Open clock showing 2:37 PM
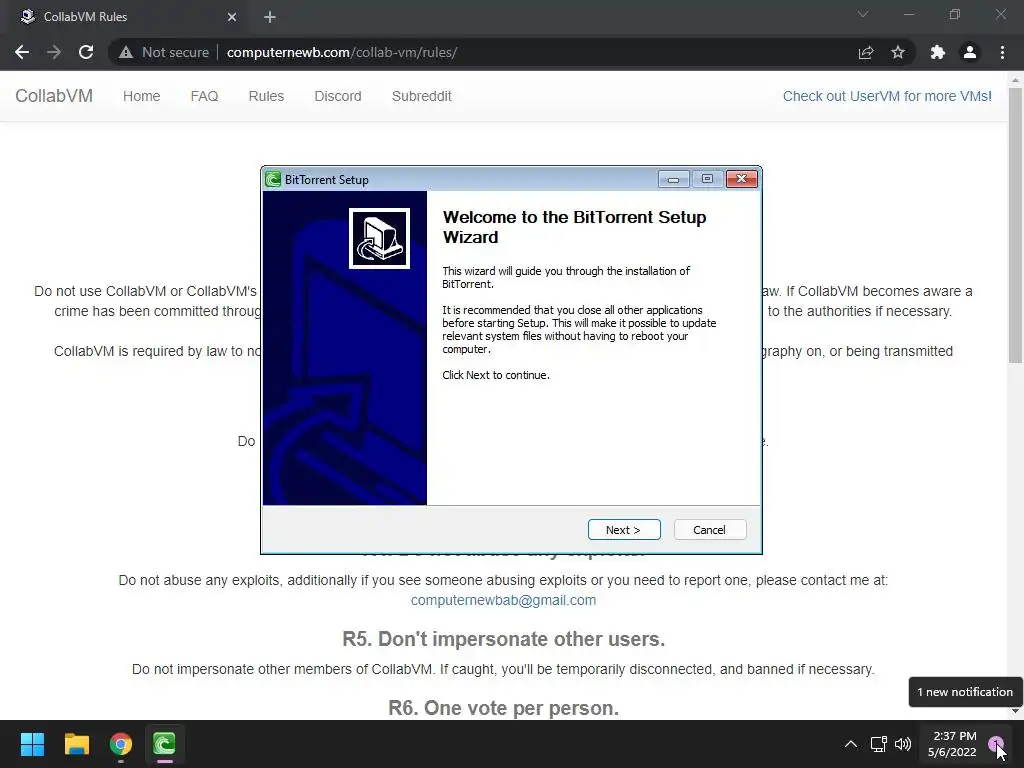1024x768 pixels. pyautogui.click(x=952, y=744)
